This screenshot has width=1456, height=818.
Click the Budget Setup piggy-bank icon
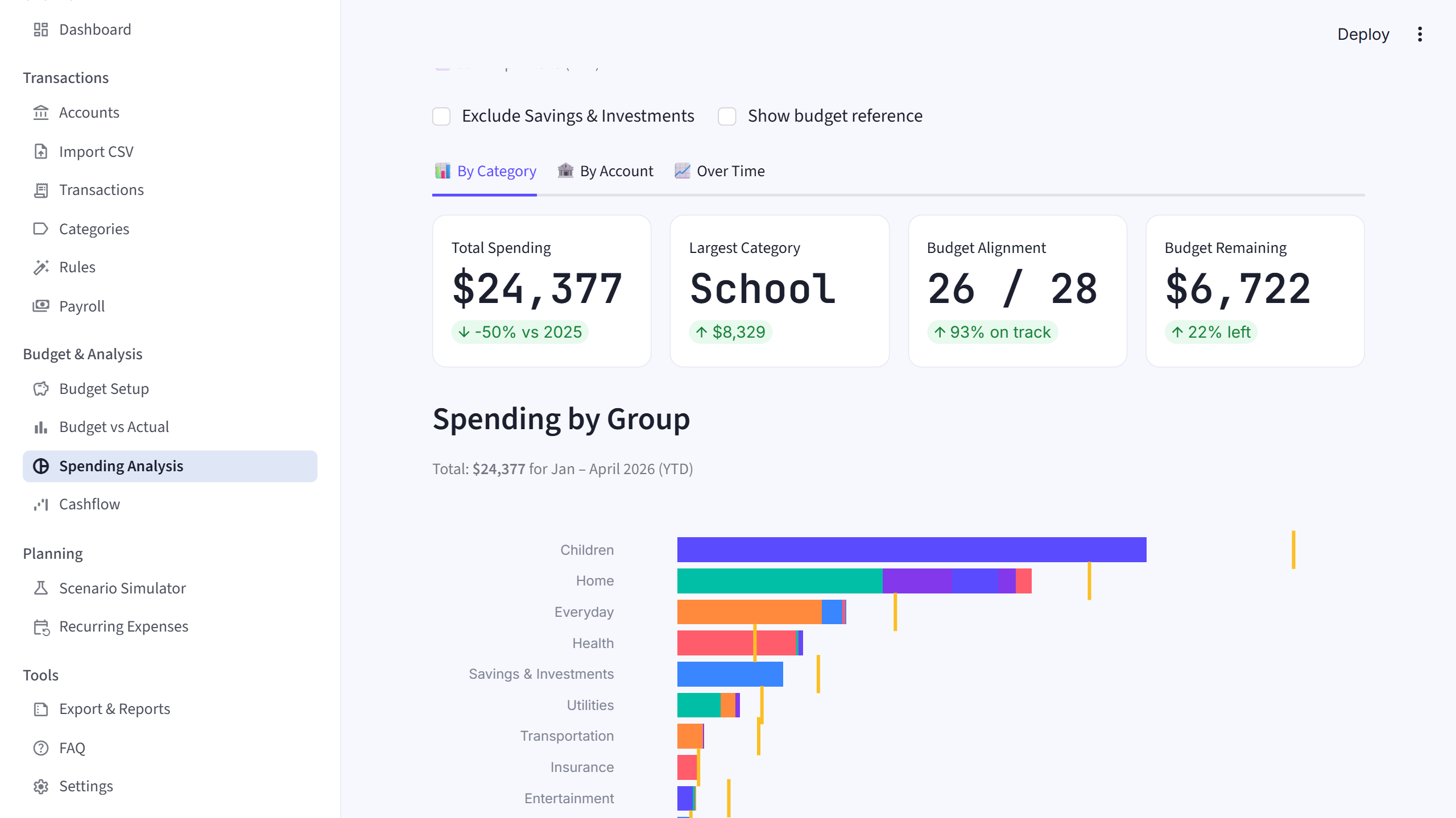coord(40,389)
